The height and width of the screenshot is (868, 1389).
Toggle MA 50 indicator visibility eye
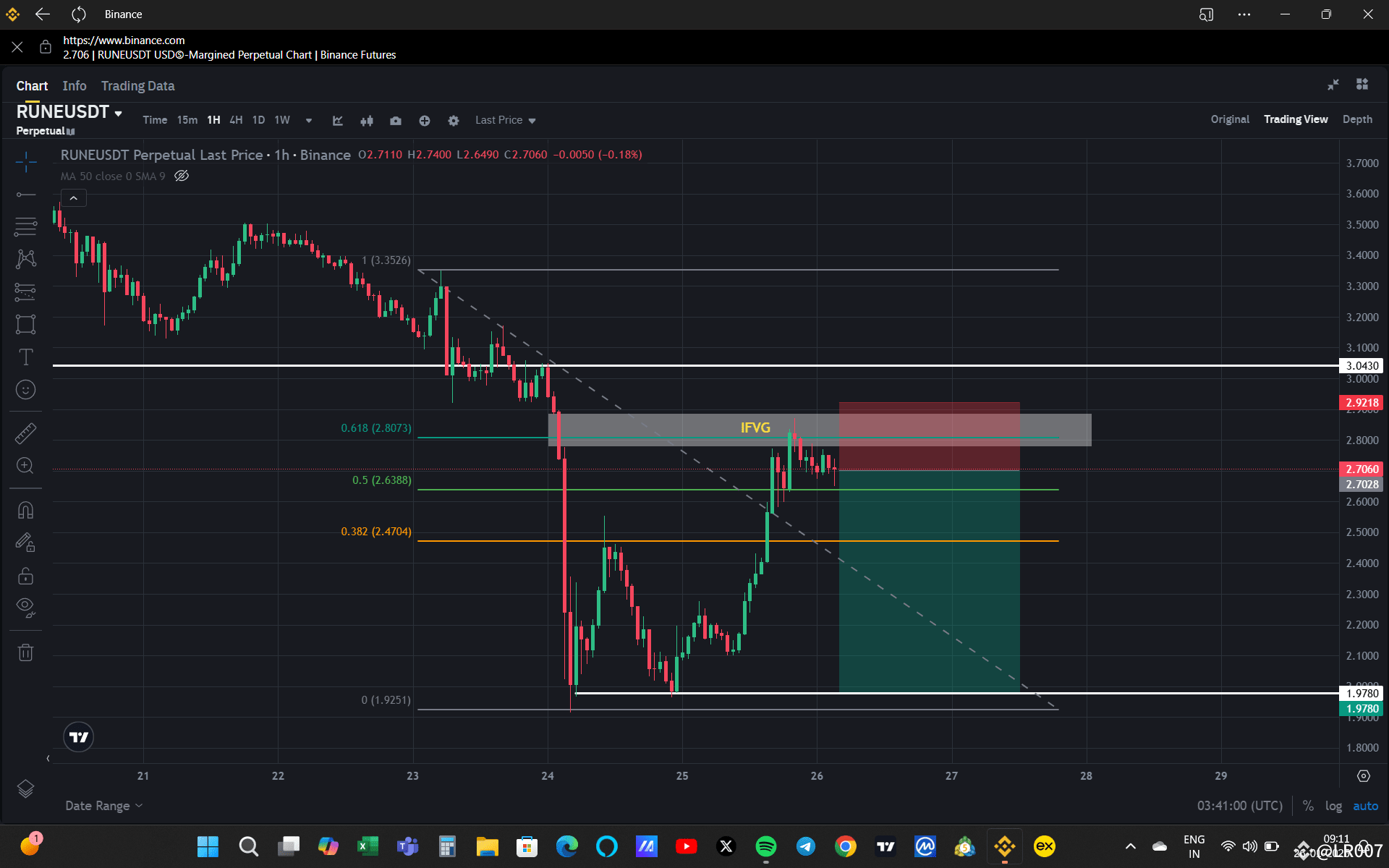182,176
